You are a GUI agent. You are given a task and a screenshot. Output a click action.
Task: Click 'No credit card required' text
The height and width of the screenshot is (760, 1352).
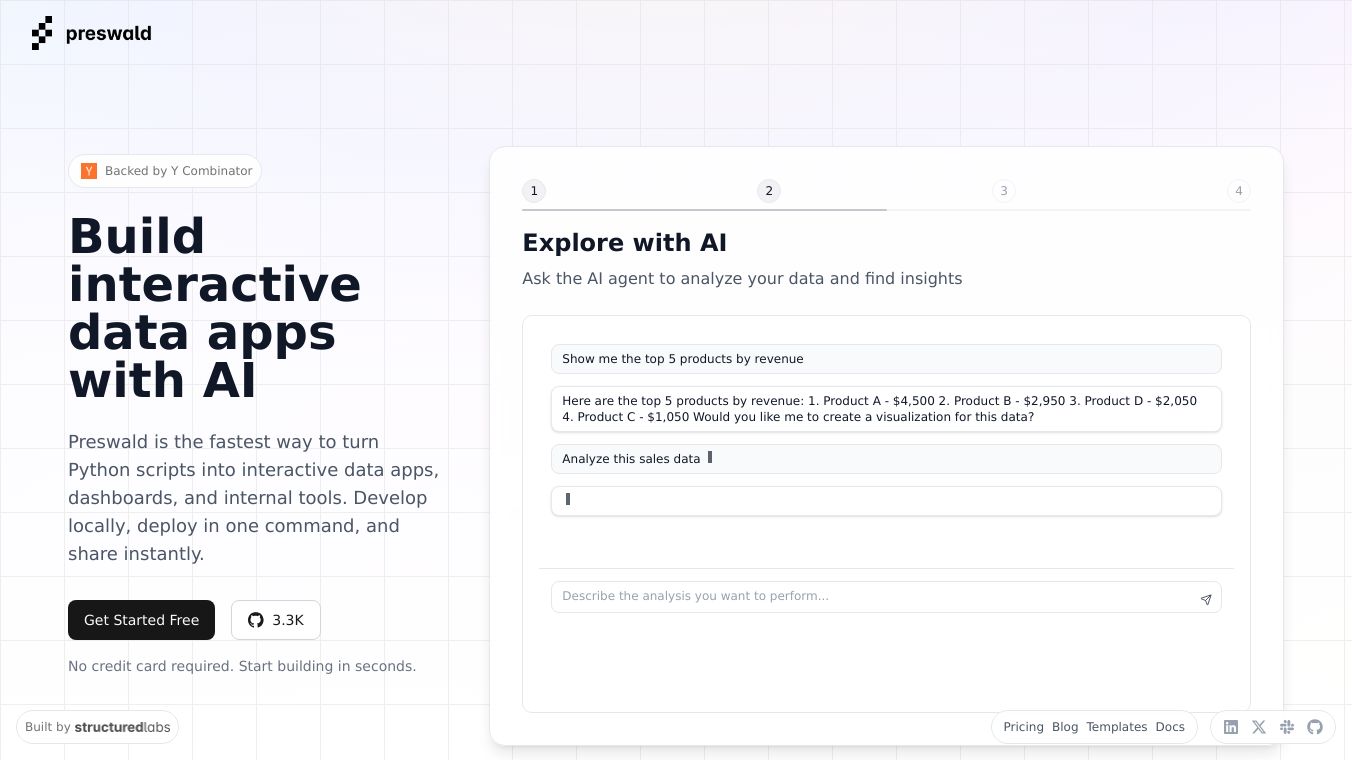click(x=242, y=666)
